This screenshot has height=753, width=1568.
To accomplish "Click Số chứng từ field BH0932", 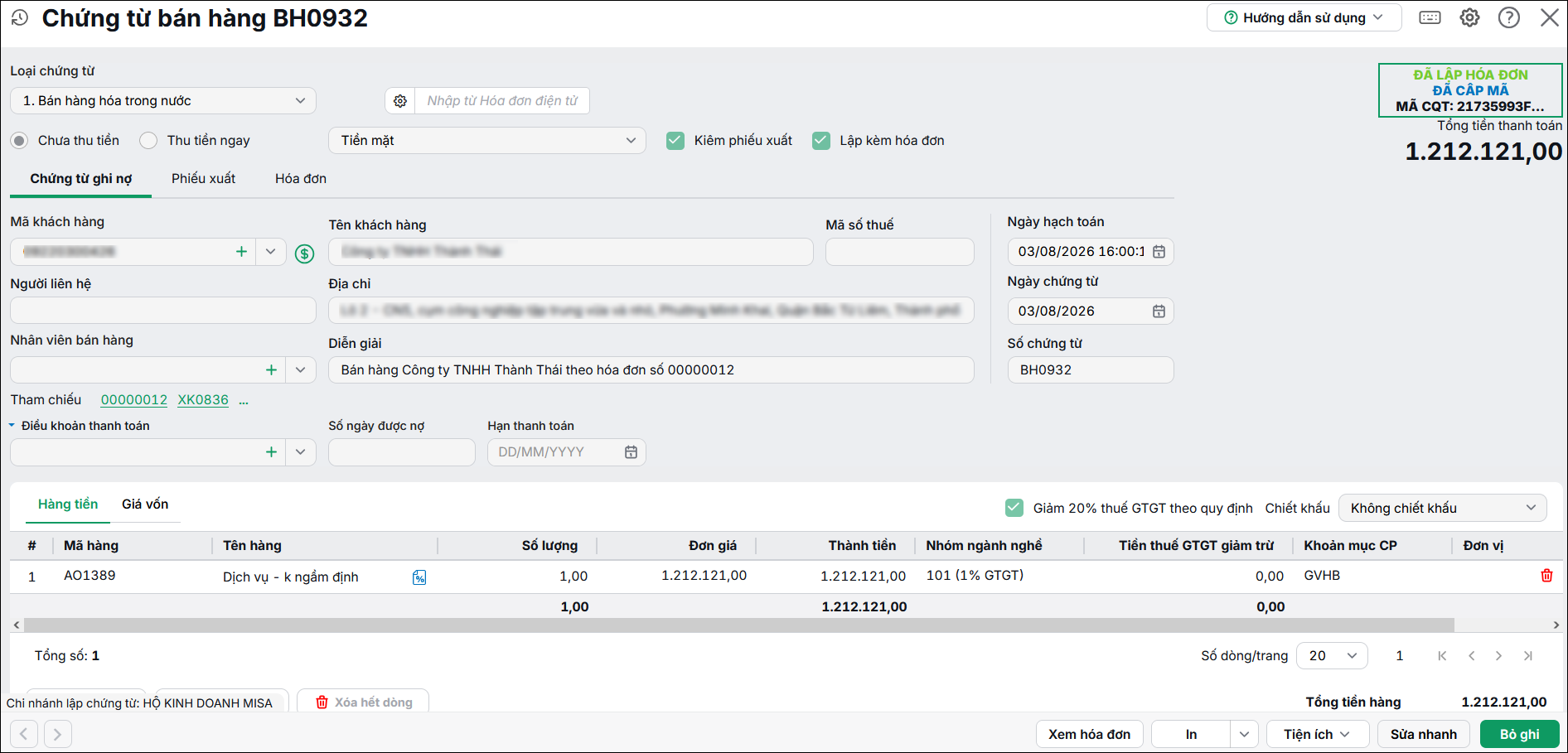I will [x=1091, y=370].
